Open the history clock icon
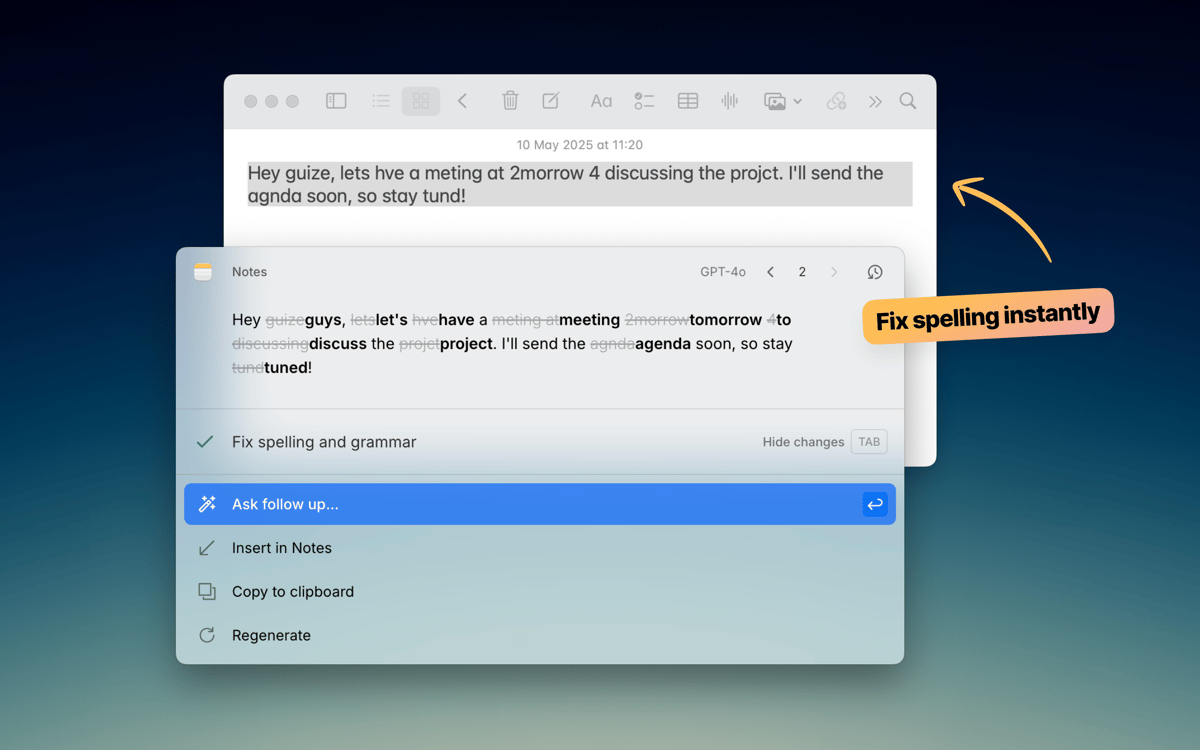1200x750 pixels. tap(875, 272)
